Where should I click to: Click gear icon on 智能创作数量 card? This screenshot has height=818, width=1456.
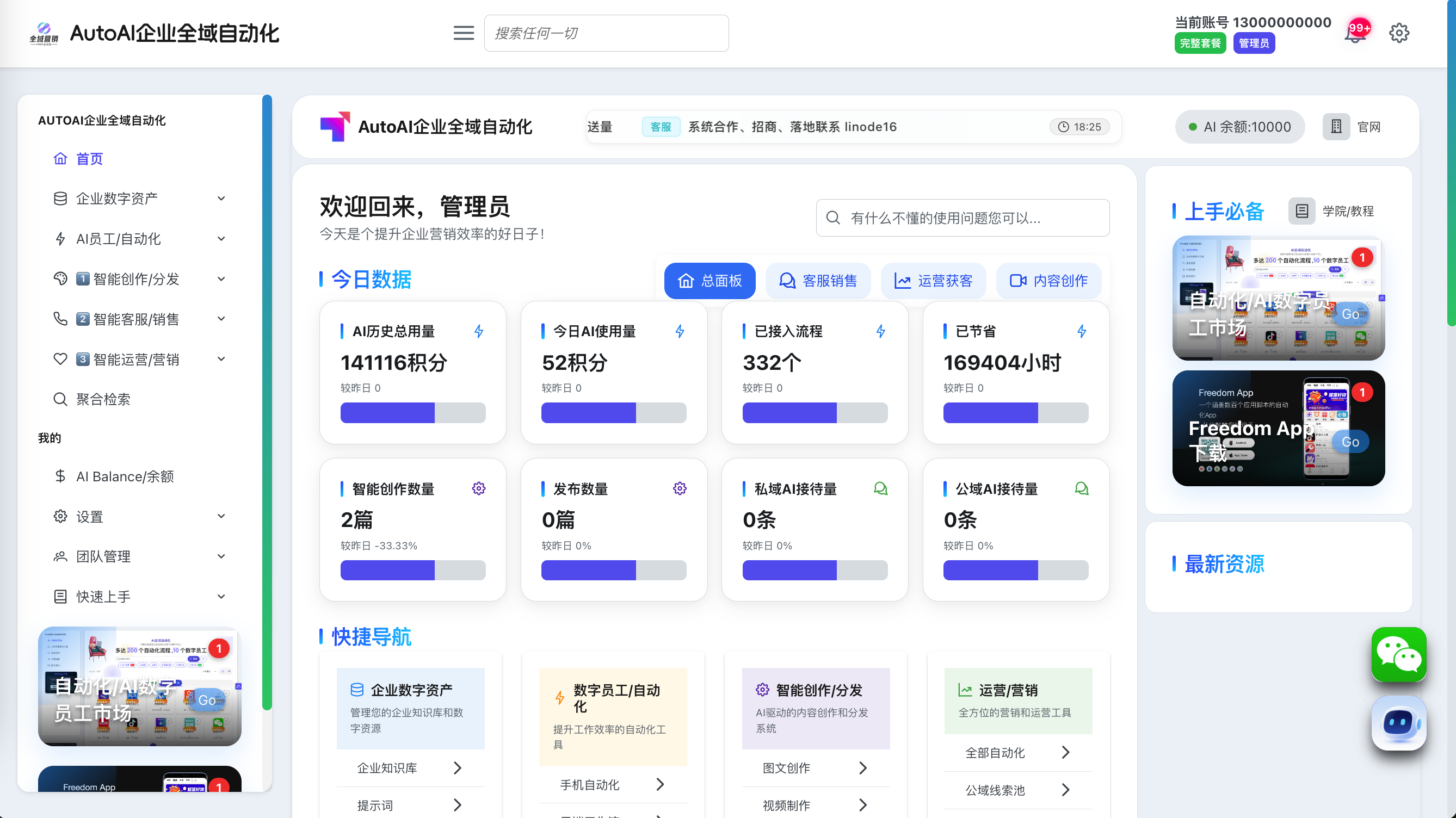[479, 488]
